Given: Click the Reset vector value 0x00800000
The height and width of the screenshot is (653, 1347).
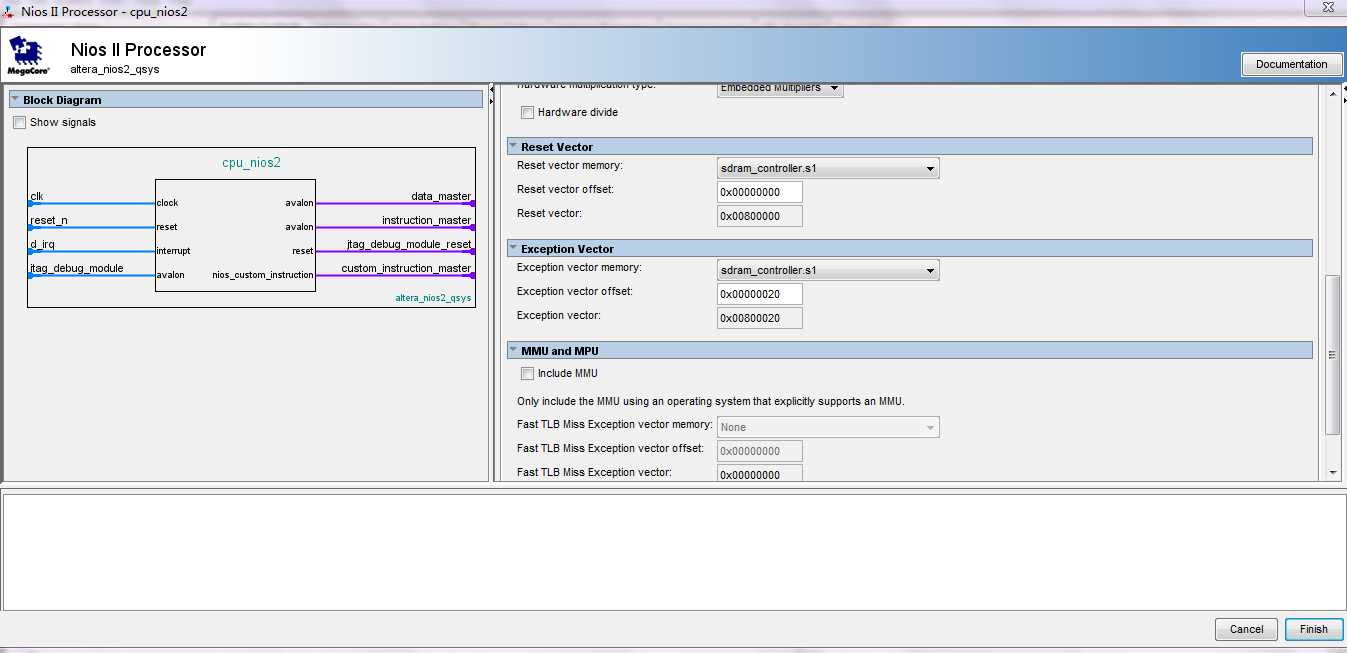Looking at the screenshot, I should (x=760, y=216).
